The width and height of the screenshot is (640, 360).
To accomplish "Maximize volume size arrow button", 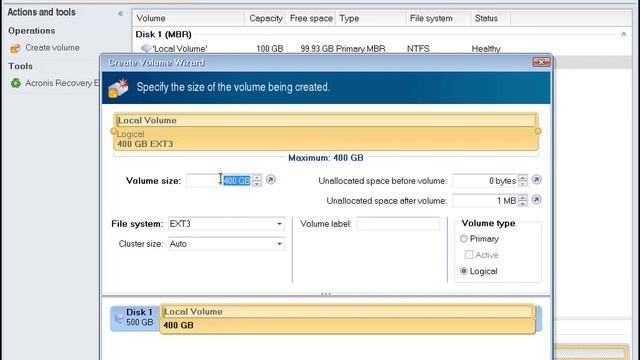I will tap(271, 180).
